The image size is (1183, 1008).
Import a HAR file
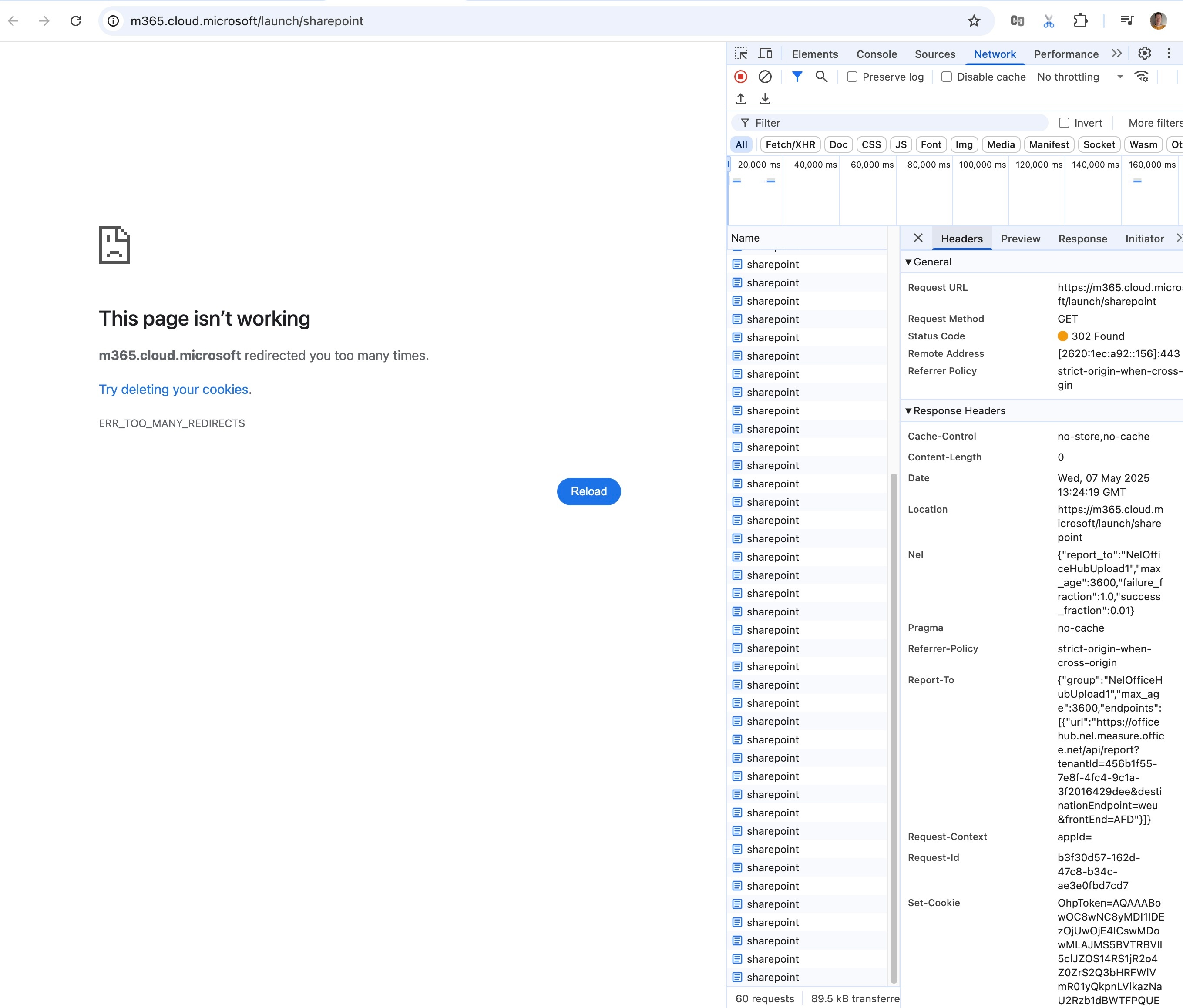coord(740,99)
